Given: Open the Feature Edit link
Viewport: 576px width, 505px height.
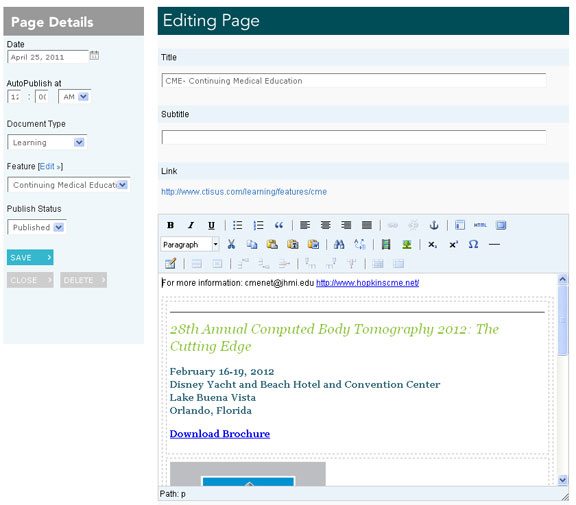Looking at the screenshot, I should [x=50, y=166].
